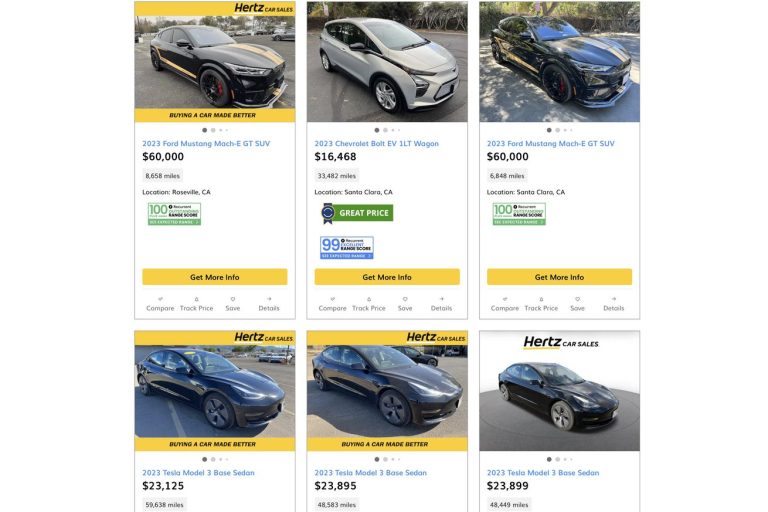Open 2023 Chevrolet Bolt EV 1LT Wagon link
Viewport: 768px width, 512px height.
[x=376, y=143]
